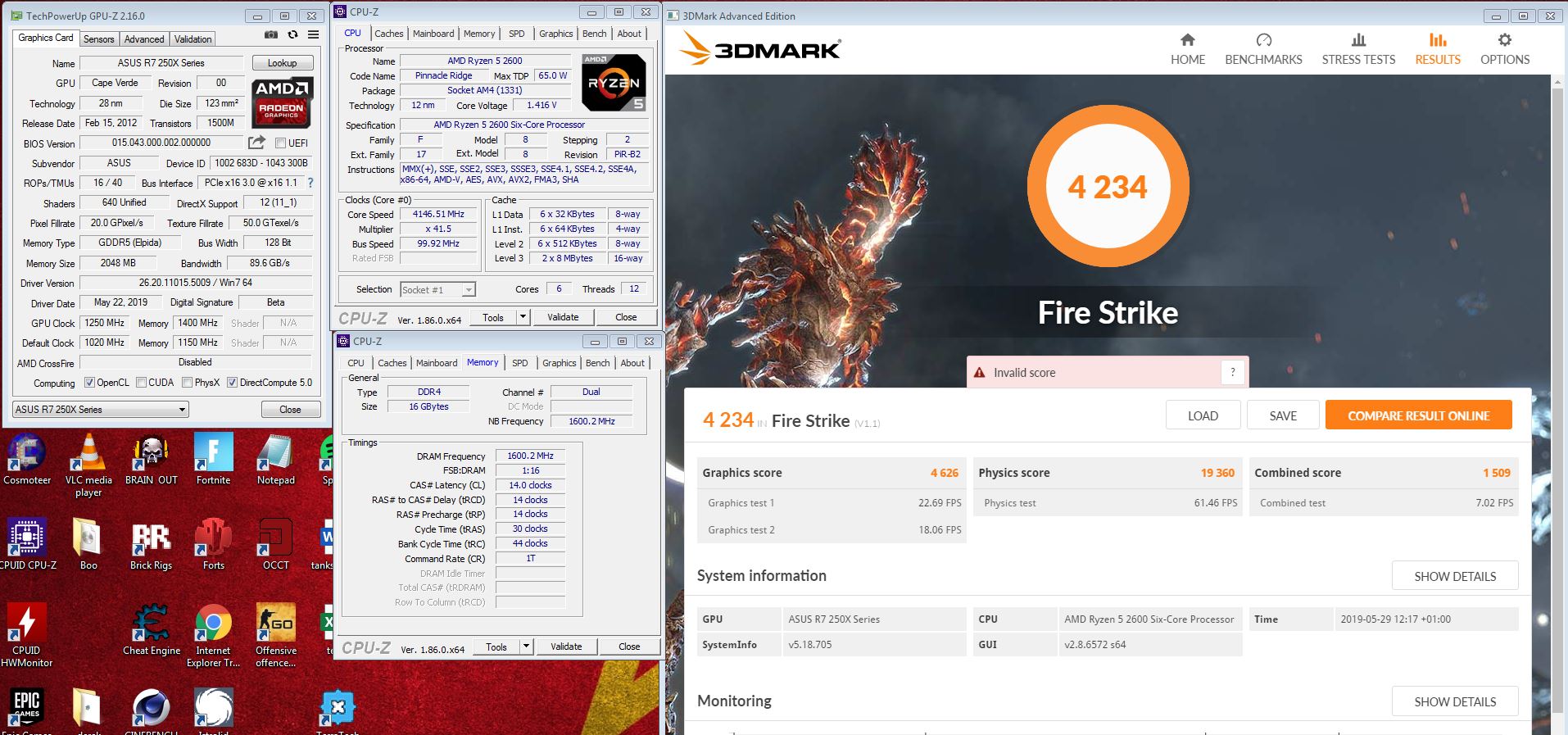
Task: Open CPUID CPU-Z desktop shortcut
Action: 27,545
